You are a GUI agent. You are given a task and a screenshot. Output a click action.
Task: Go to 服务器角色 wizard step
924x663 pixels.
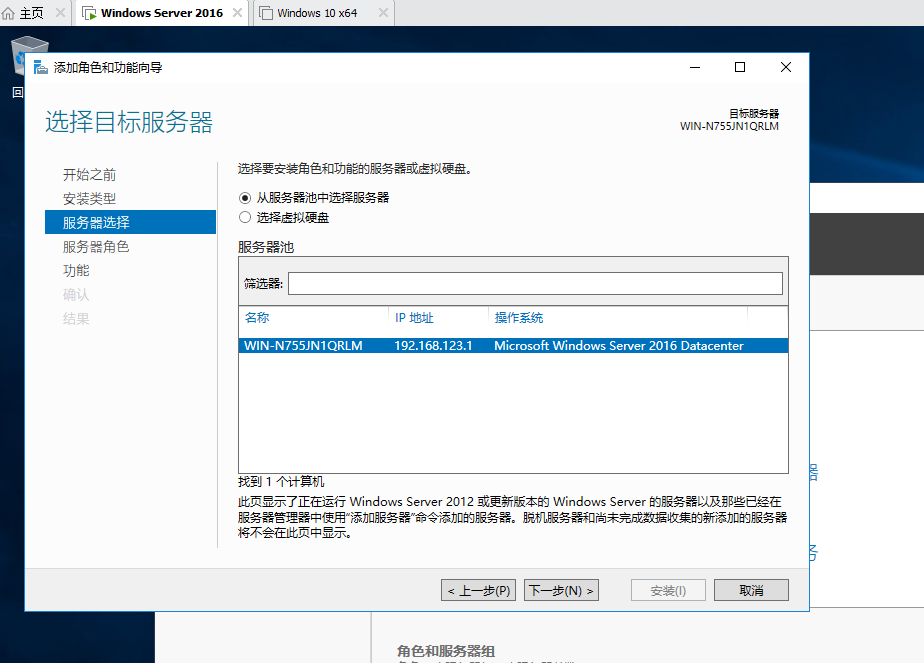(x=96, y=246)
